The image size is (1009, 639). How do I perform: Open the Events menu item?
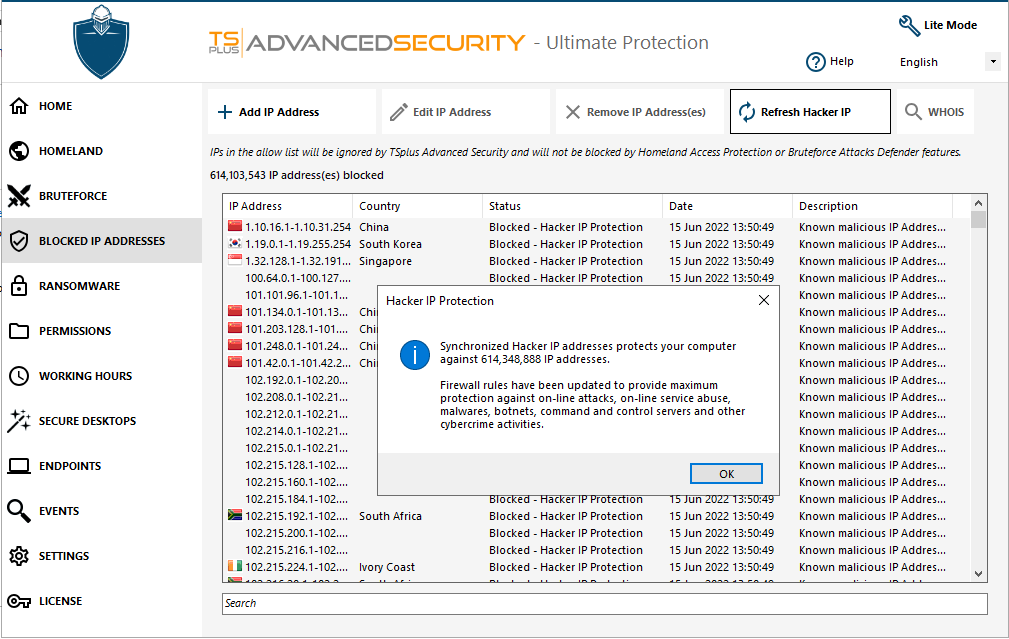58,511
